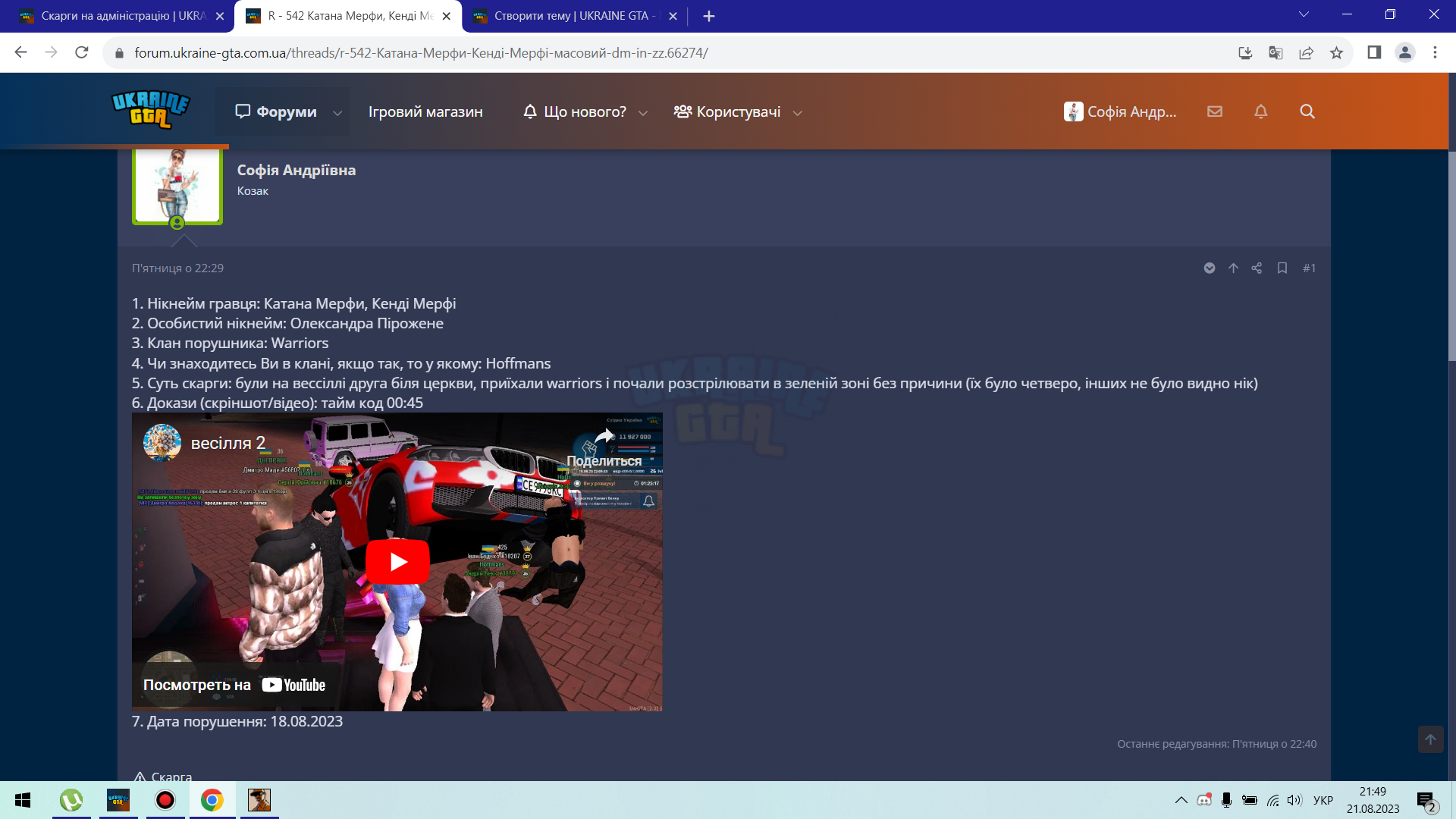Click the microphone icon in system tray
This screenshot has width=1456, height=819.
tap(1227, 800)
